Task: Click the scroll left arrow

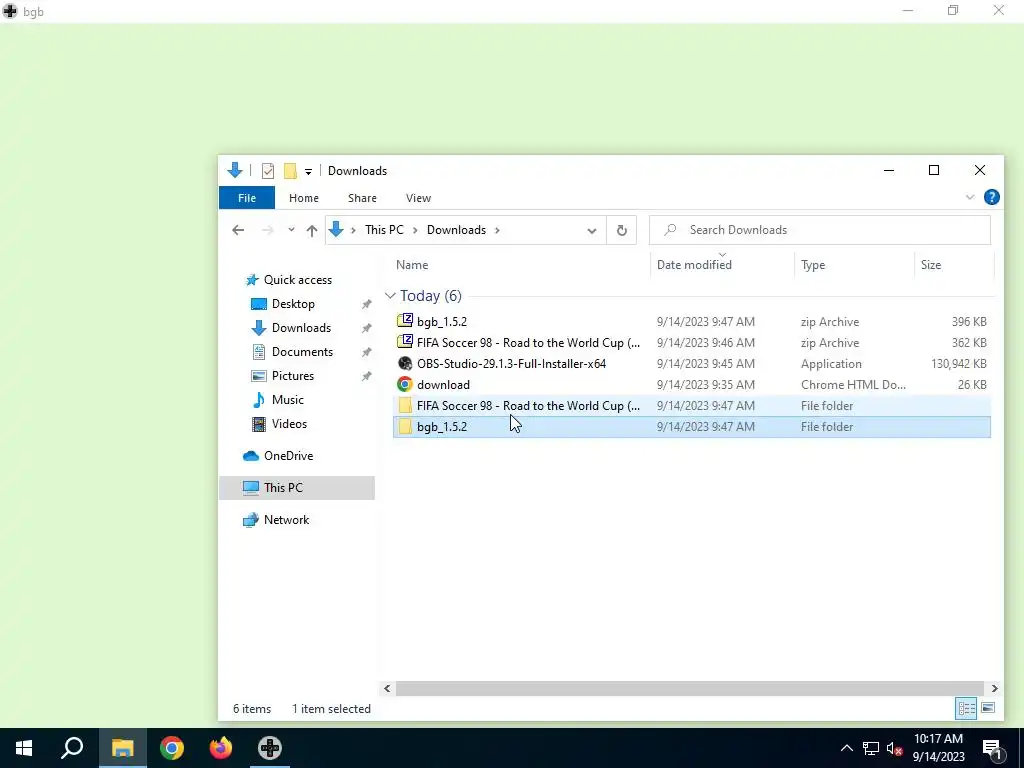Action: [x=387, y=688]
